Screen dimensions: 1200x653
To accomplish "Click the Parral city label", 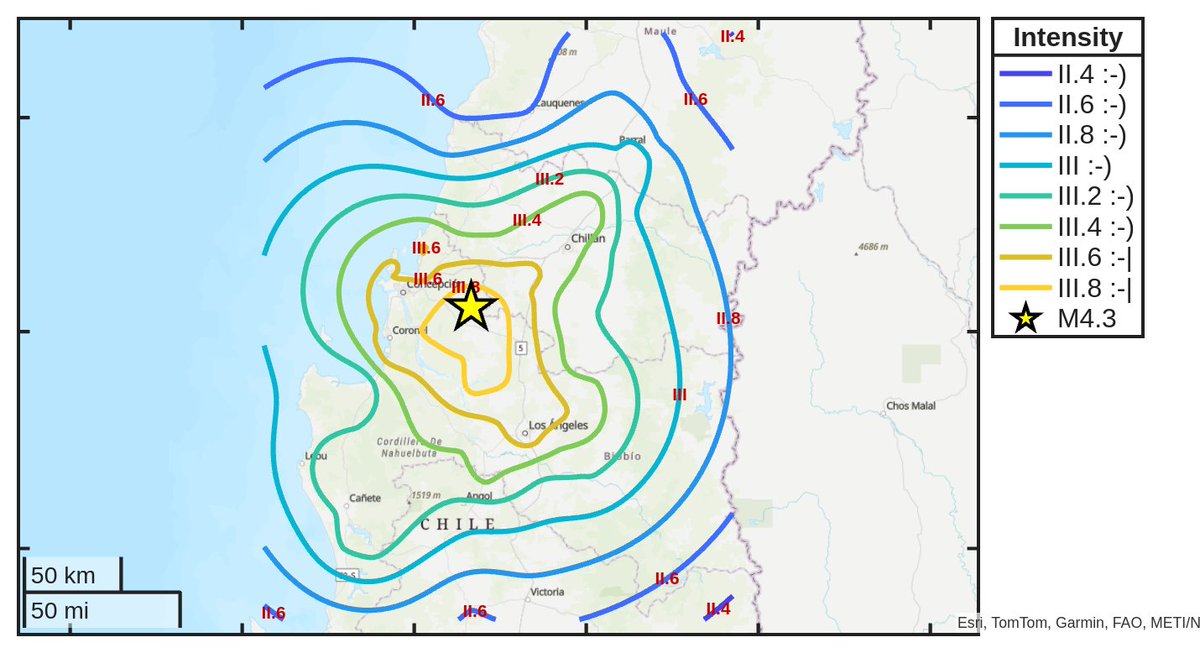I will [x=632, y=139].
